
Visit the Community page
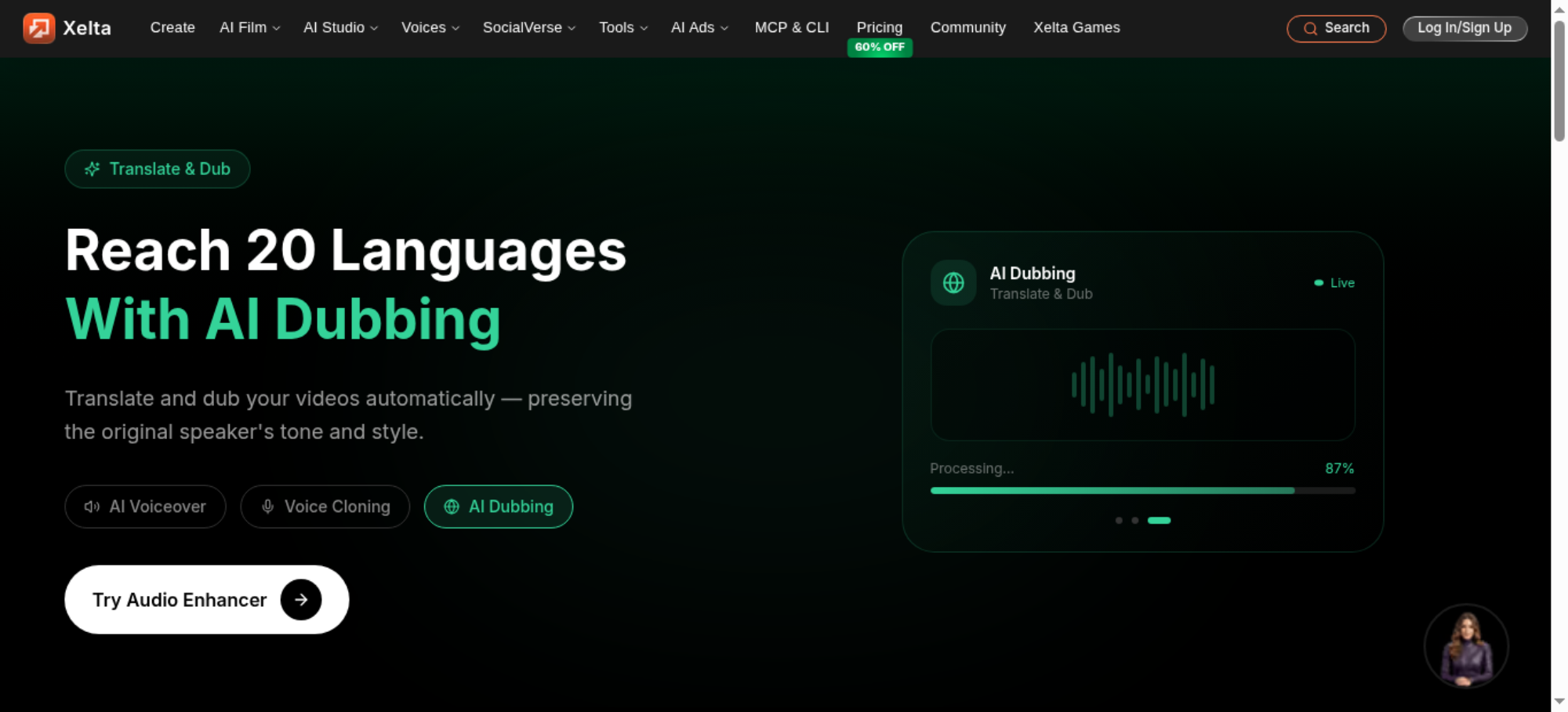coord(968,28)
